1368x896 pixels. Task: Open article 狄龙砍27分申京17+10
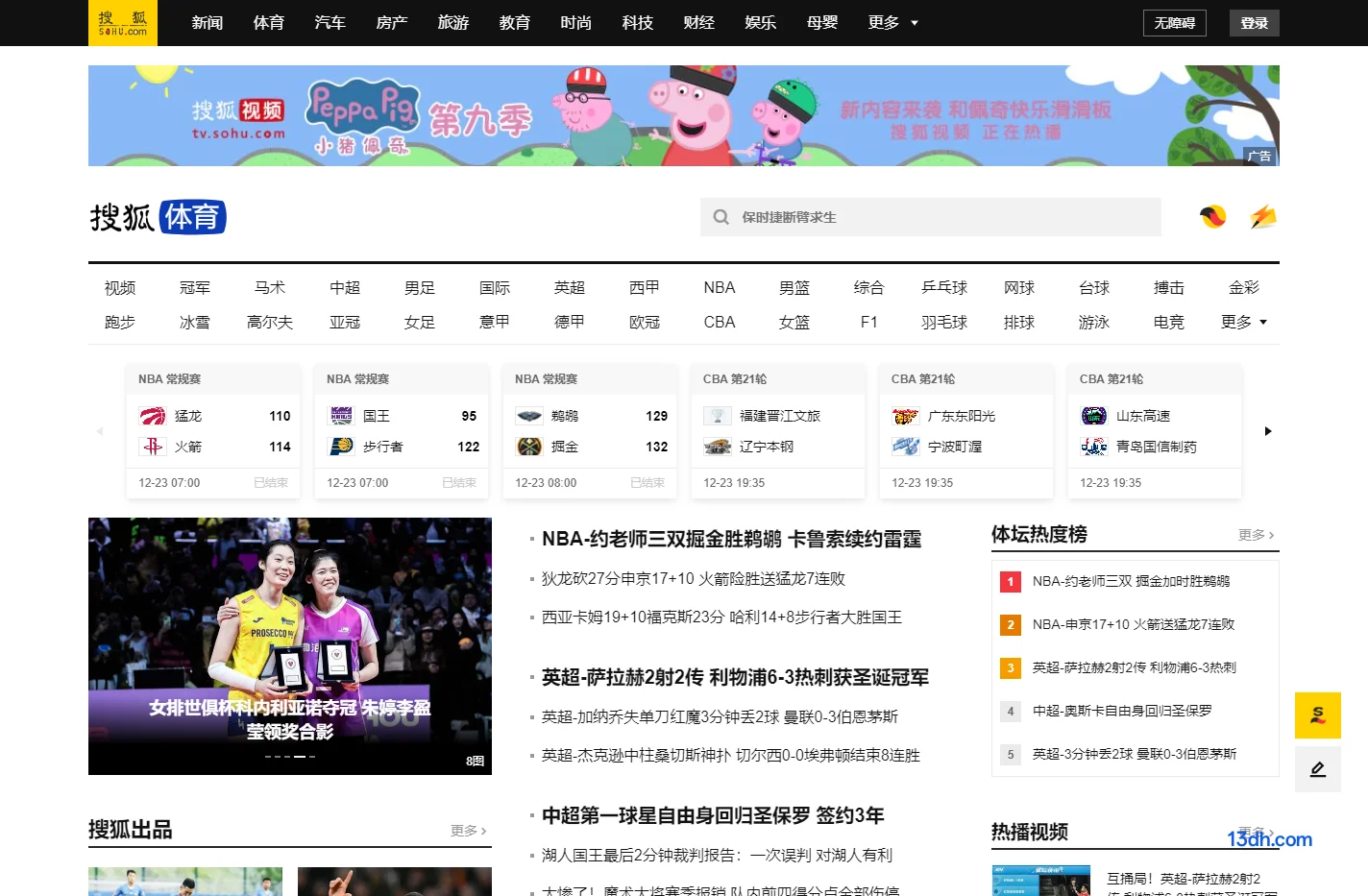[x=694, y=579]
